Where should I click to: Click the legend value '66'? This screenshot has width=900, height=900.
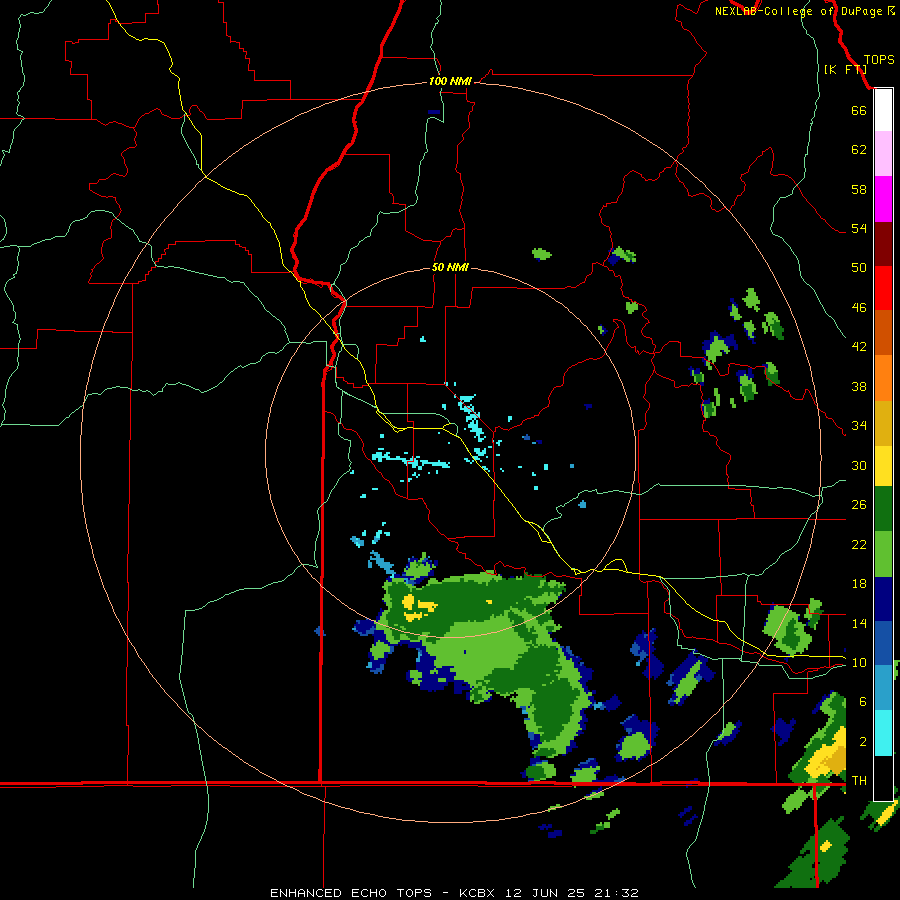pyautogui.click(x=859, y=110)
